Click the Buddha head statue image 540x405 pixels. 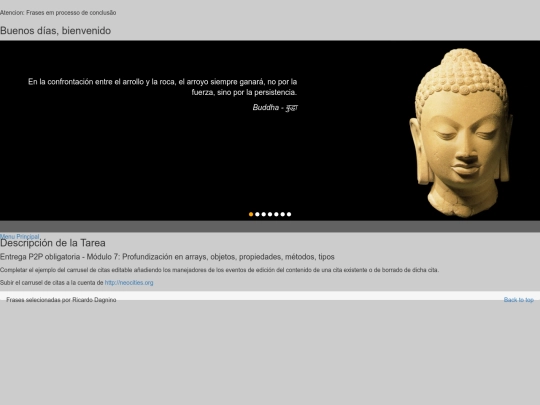(461, 133)
